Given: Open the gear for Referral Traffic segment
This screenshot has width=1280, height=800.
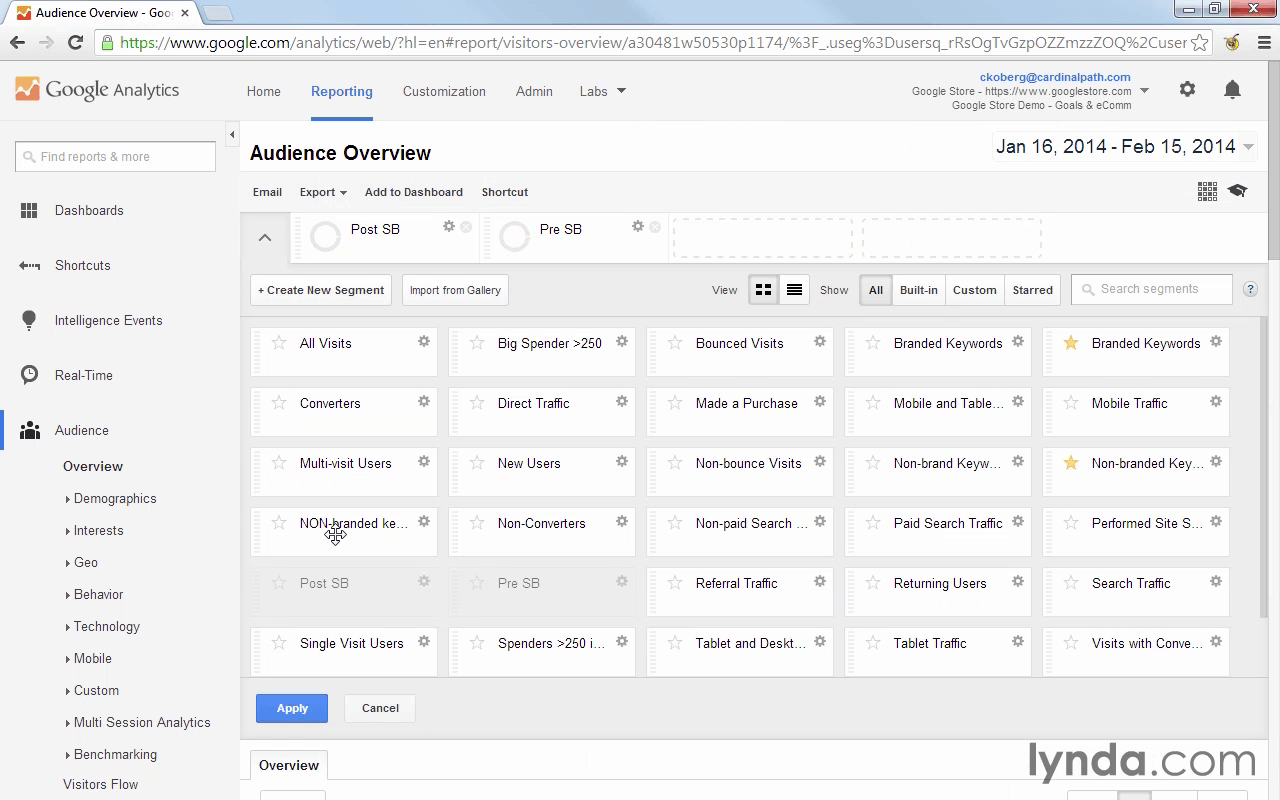Looking at the screenshot, I should 820,581.
